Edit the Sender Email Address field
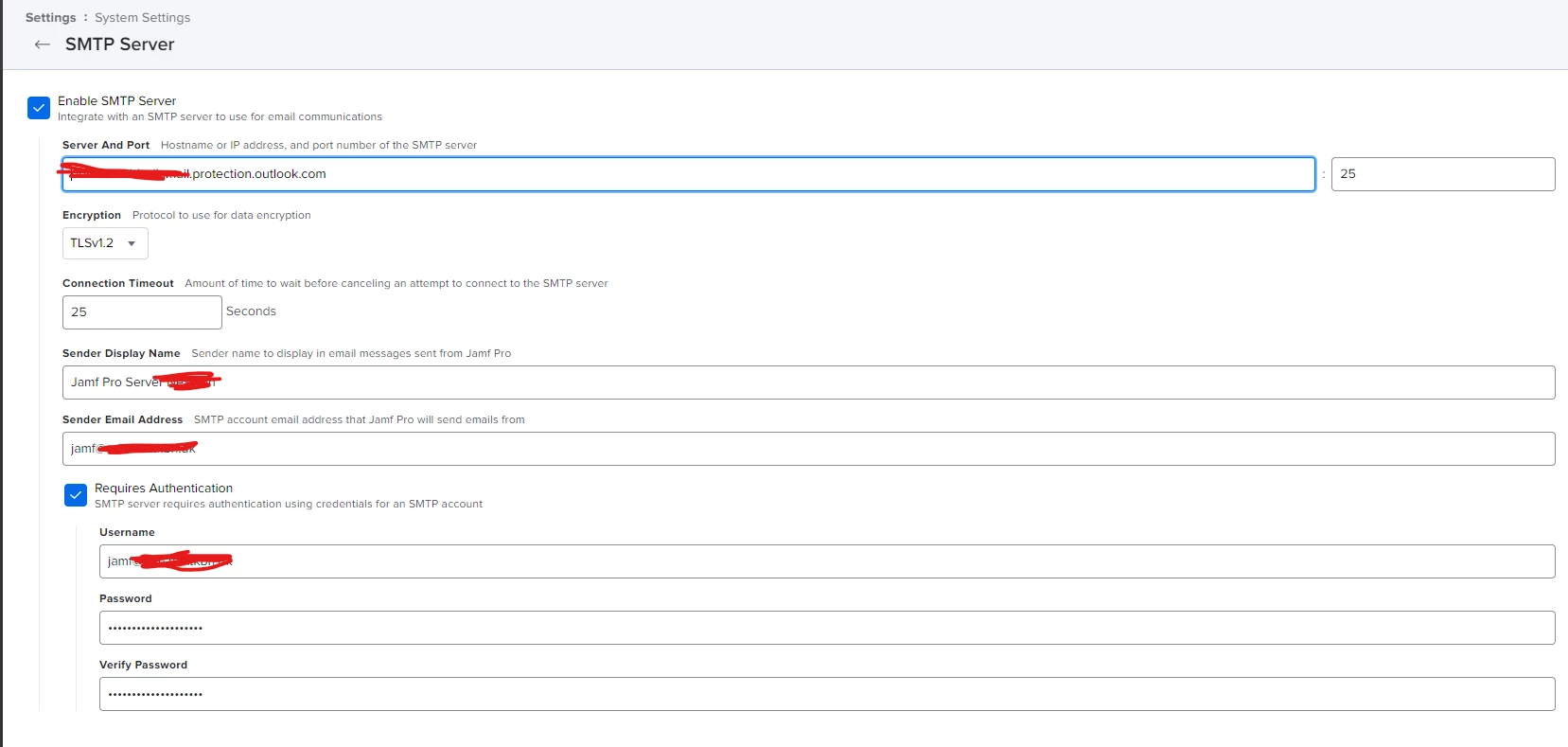The width and height of the screenshot is (1568, 747). point(808,449)
